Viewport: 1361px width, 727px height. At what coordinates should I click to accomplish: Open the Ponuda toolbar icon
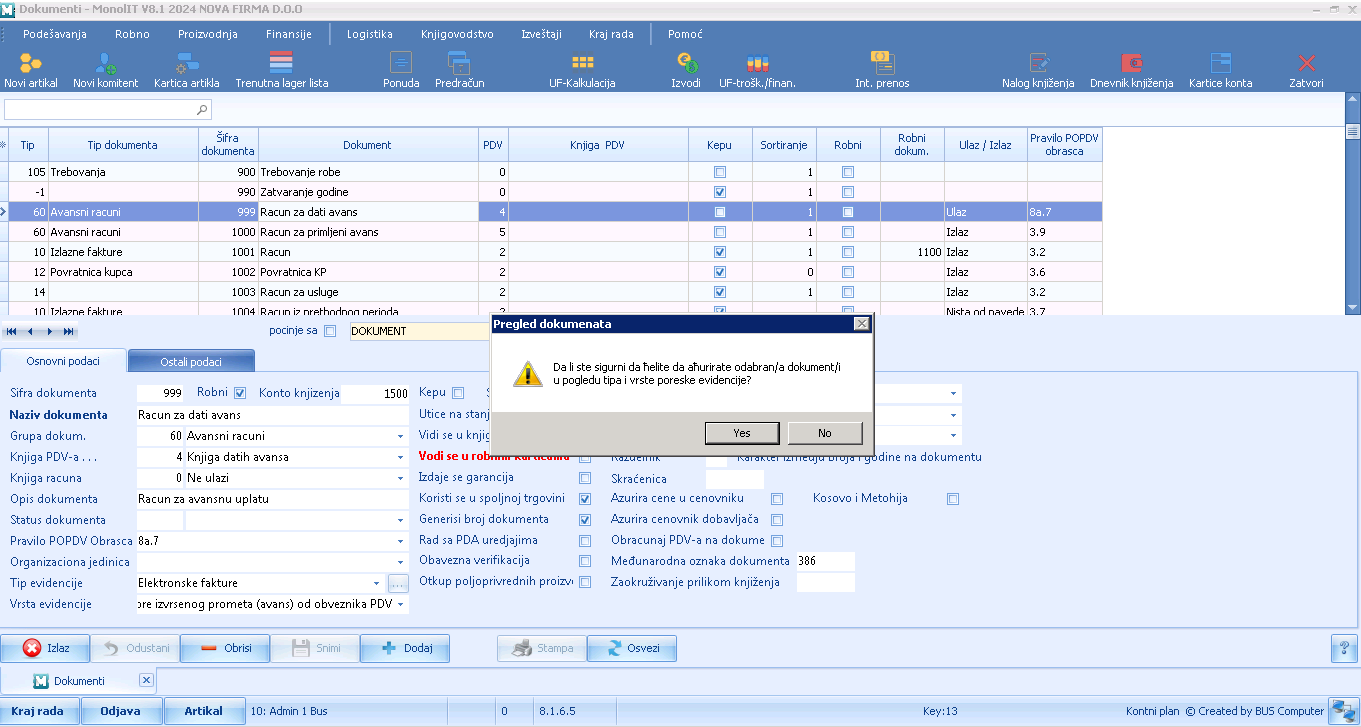click(401, 64)
